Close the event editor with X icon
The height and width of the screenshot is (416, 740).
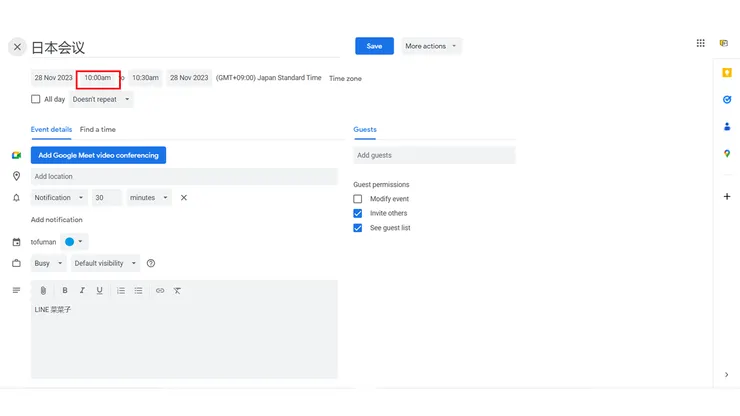pos(17,47)
